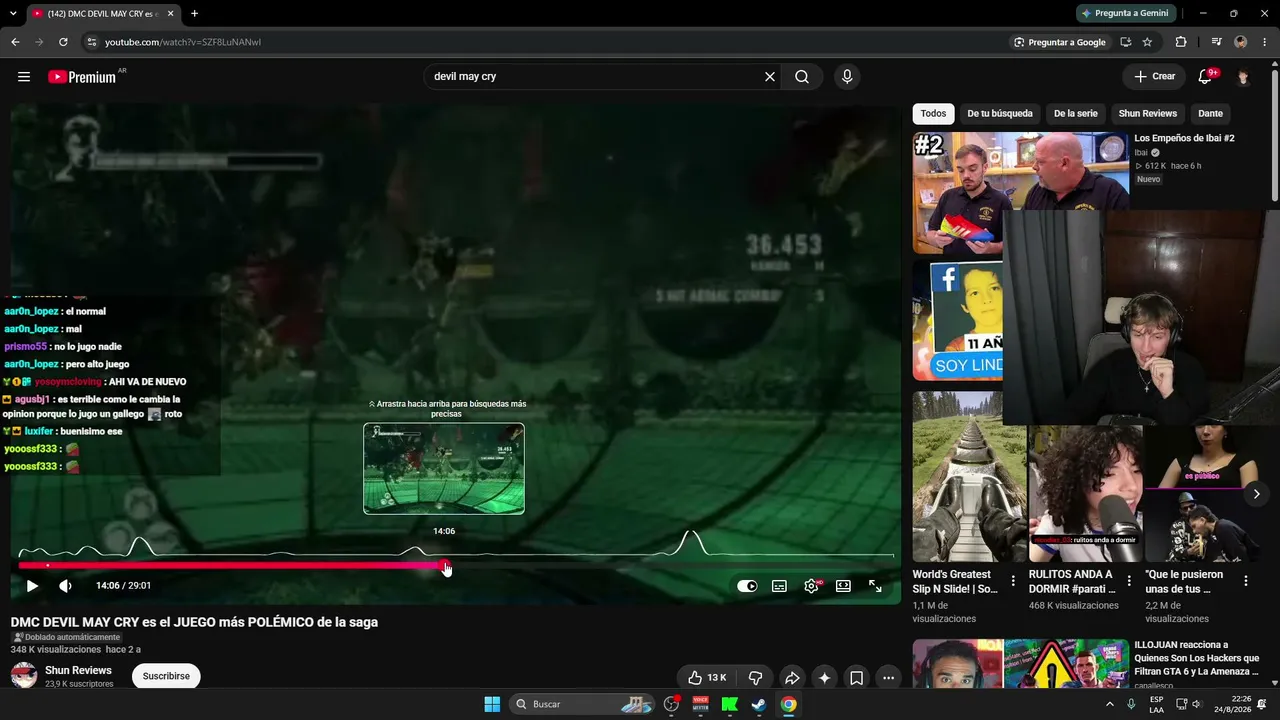1280x720 pixels.
Task: Toggle autoplay switch in player
Action: pos(747,586)
